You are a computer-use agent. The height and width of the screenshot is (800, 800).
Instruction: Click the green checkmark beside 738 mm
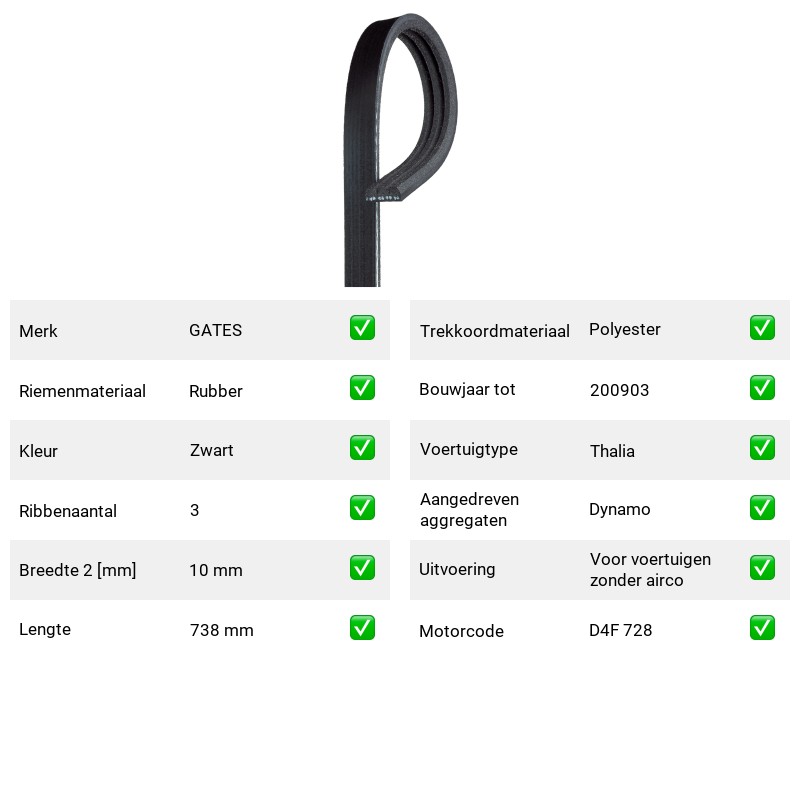362,628
